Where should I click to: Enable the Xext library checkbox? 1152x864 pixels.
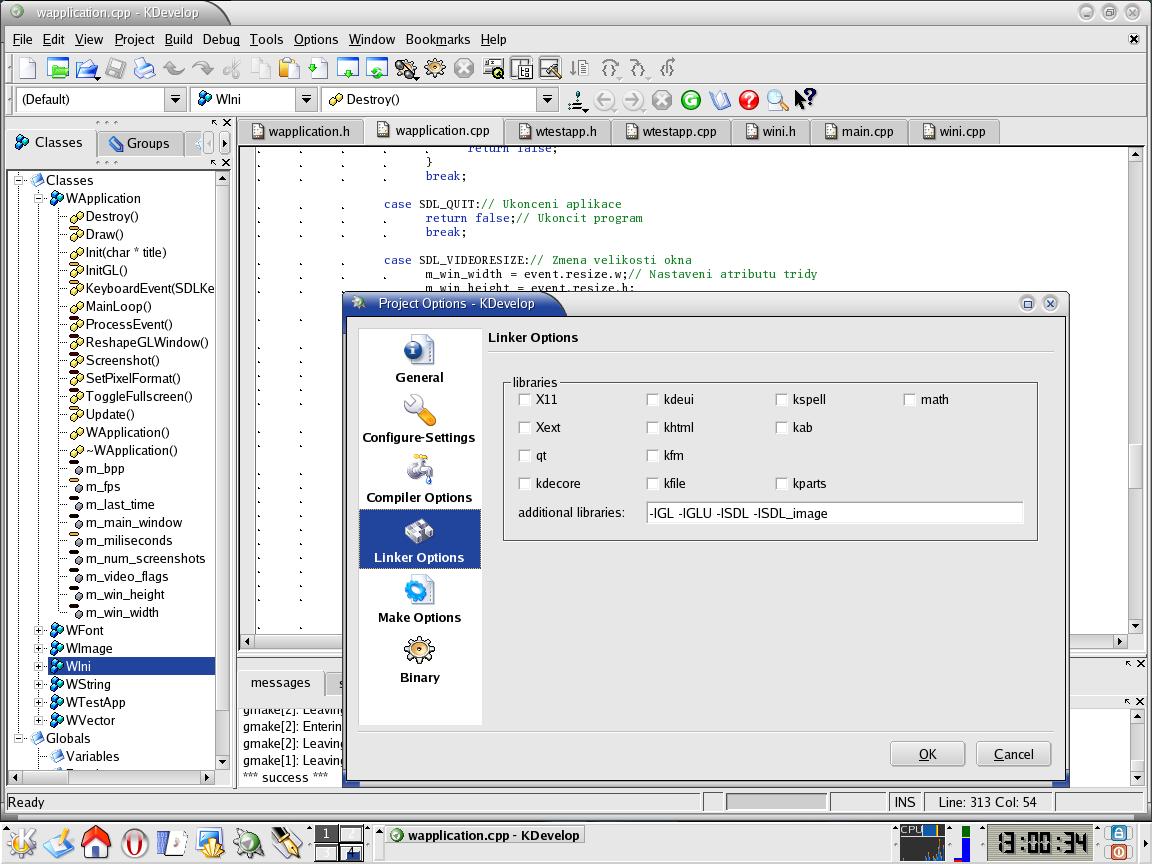(x=525, y=428)
